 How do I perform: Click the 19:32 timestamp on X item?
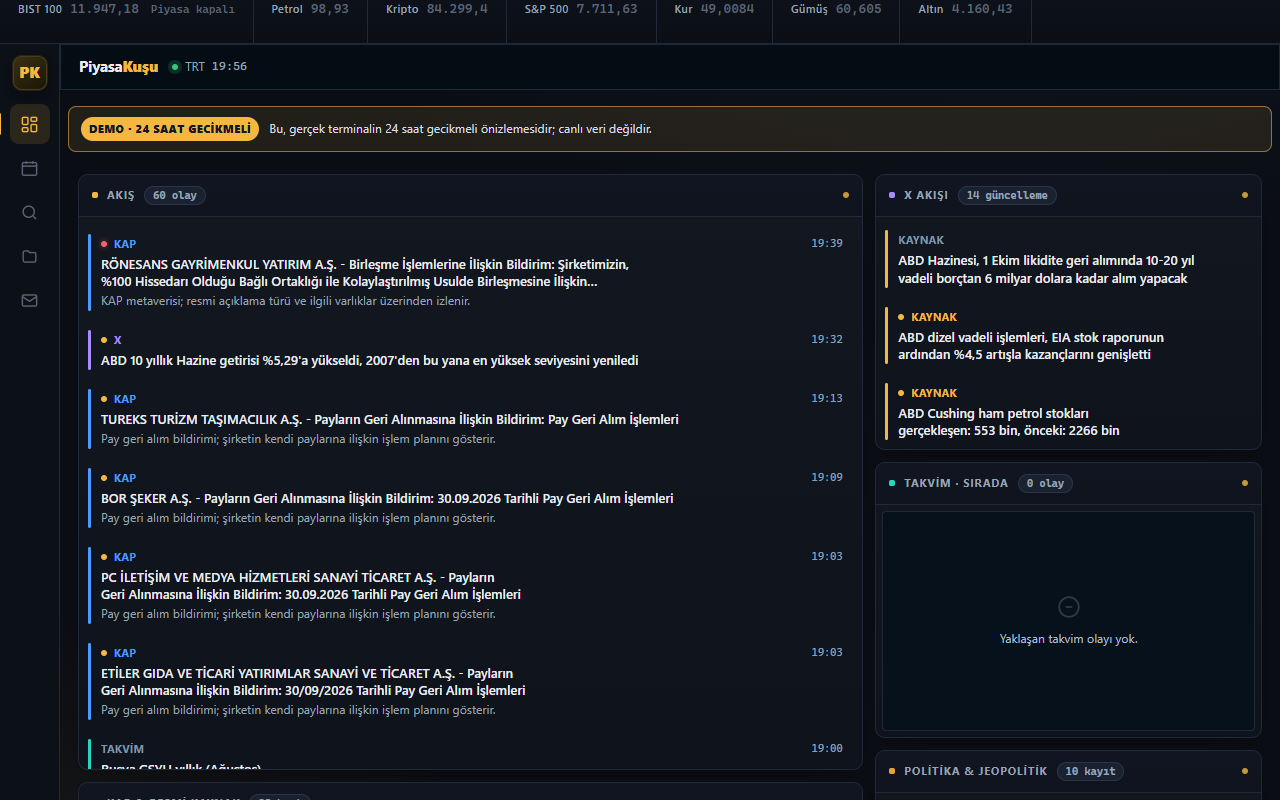tap(827, 339)
